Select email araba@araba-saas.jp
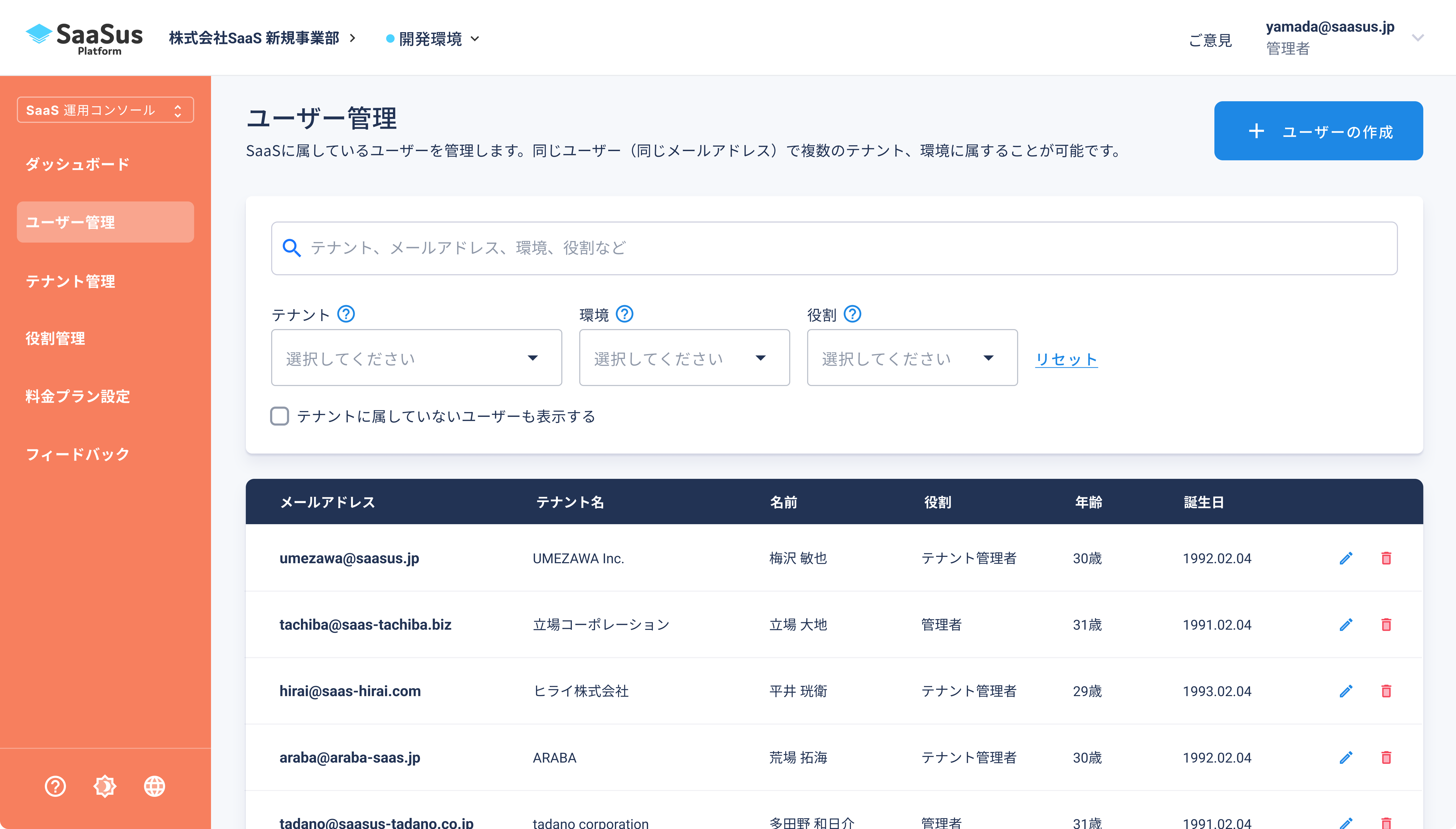This screenshot has width=1456, height=829. click(349, 757)
